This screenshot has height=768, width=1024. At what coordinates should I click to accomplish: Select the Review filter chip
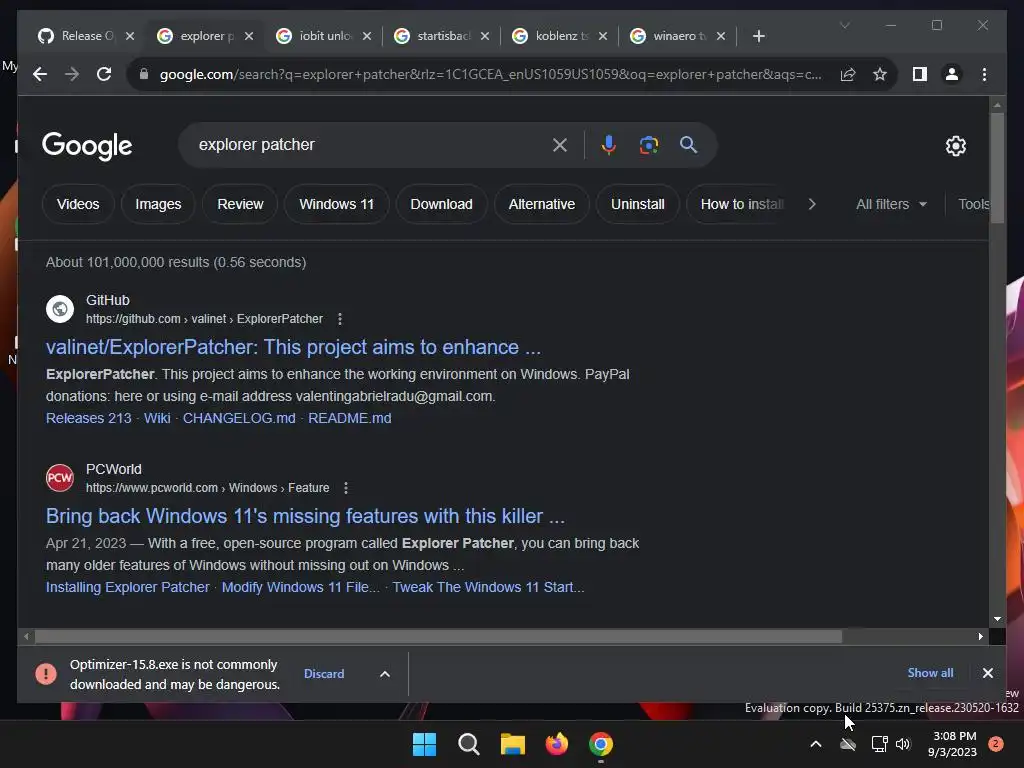point(240,204)
